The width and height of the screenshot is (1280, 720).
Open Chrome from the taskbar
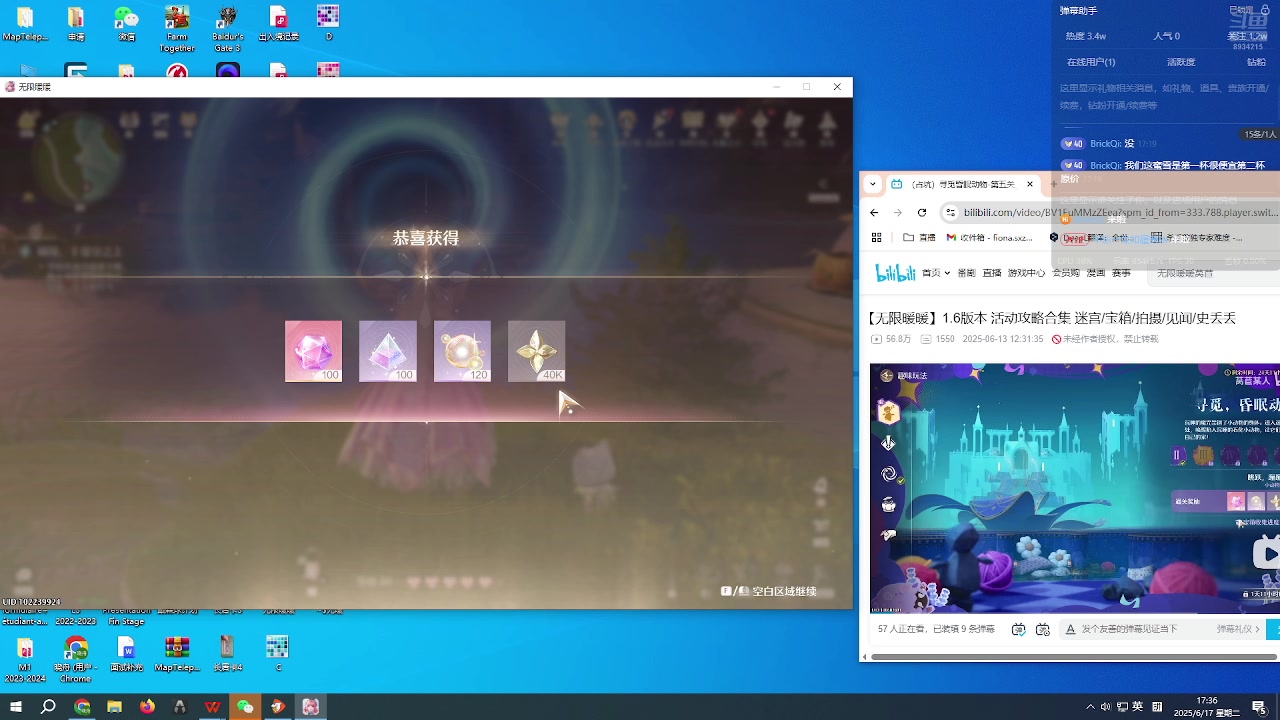tap(82, 707)
